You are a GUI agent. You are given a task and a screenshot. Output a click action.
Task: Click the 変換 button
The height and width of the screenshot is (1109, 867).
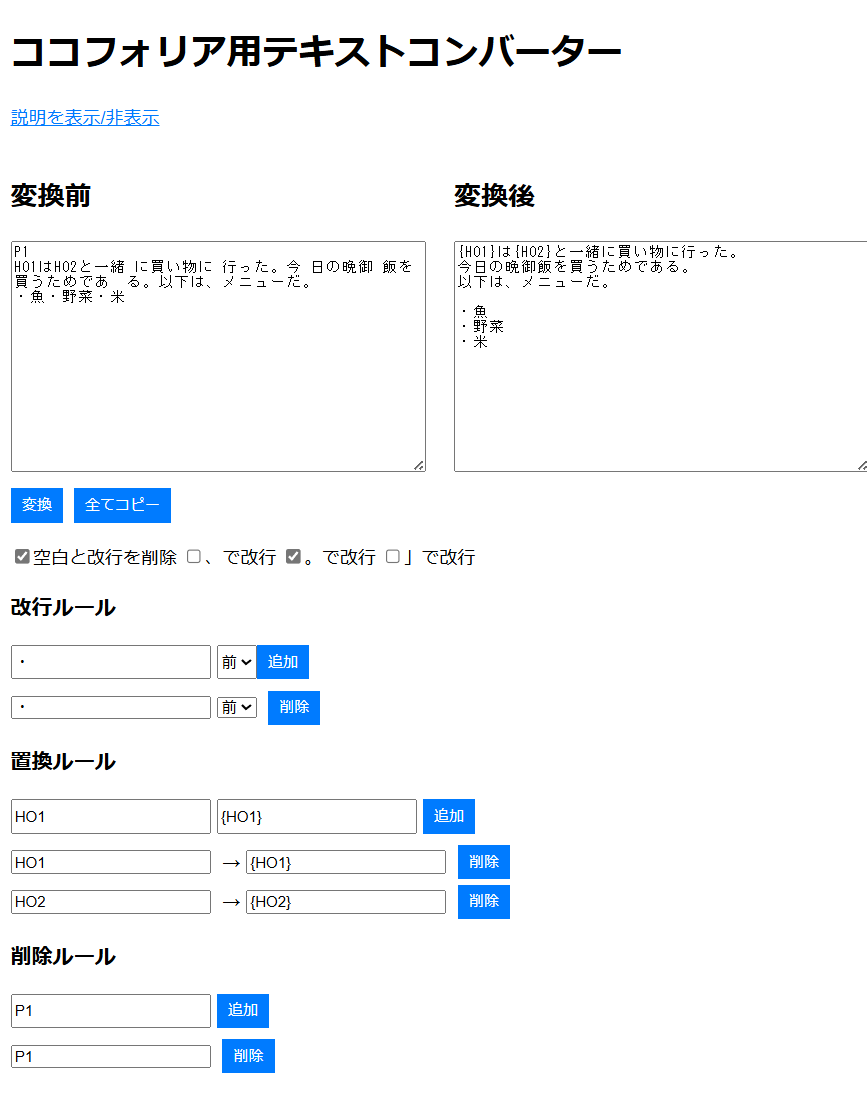[x=37, y=505]
